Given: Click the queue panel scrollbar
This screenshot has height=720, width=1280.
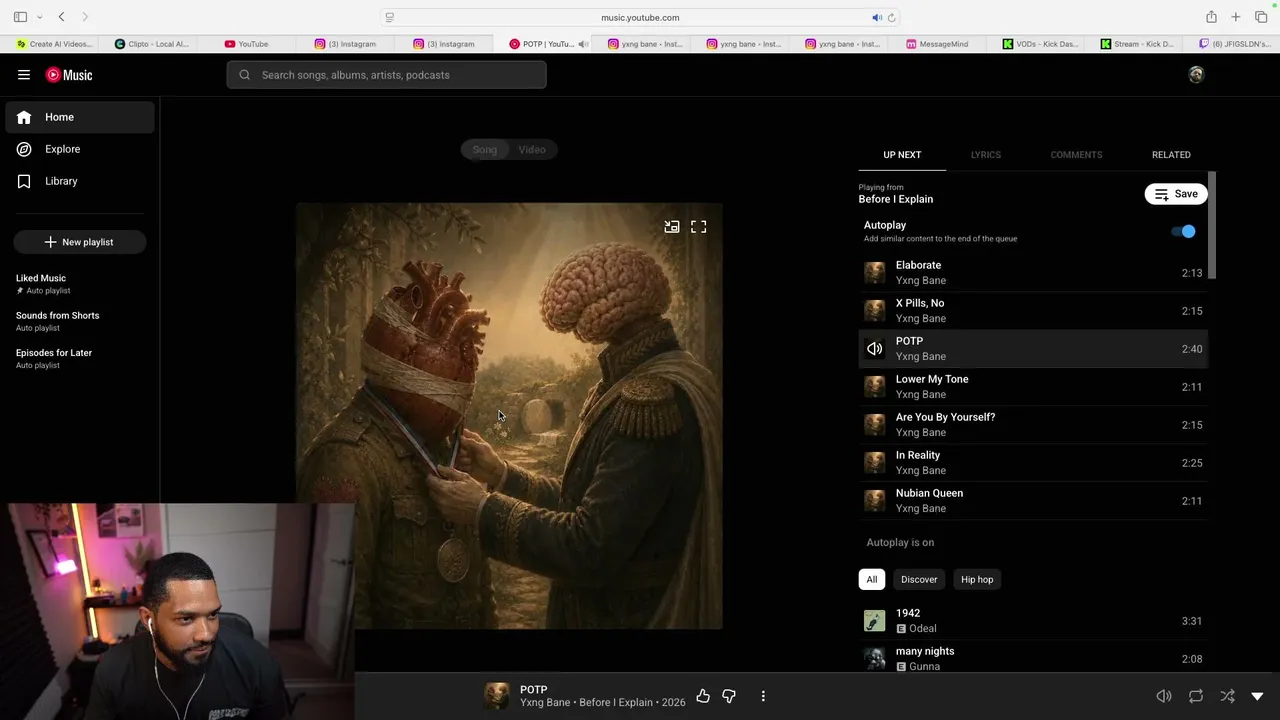Looking at the screenshot, I should click(1212, 225).
